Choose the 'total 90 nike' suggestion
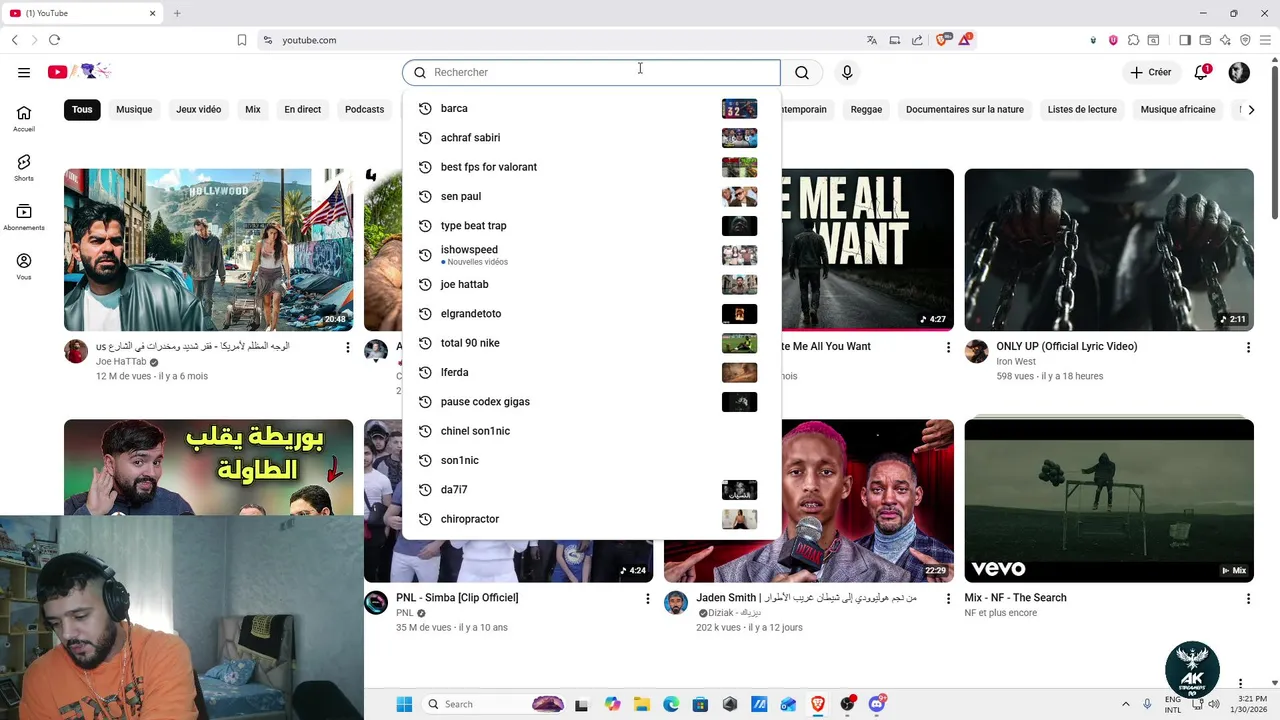This screenshot has height=720, width=1280. [x=591, y=343]
